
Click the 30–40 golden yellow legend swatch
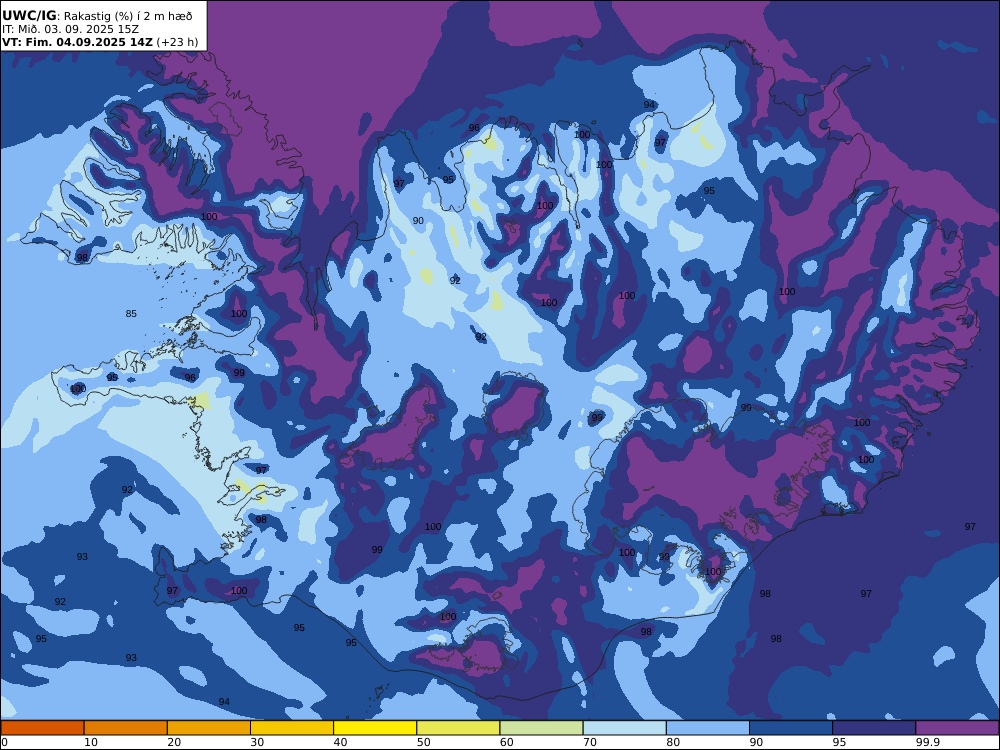[x=292, y=728]
